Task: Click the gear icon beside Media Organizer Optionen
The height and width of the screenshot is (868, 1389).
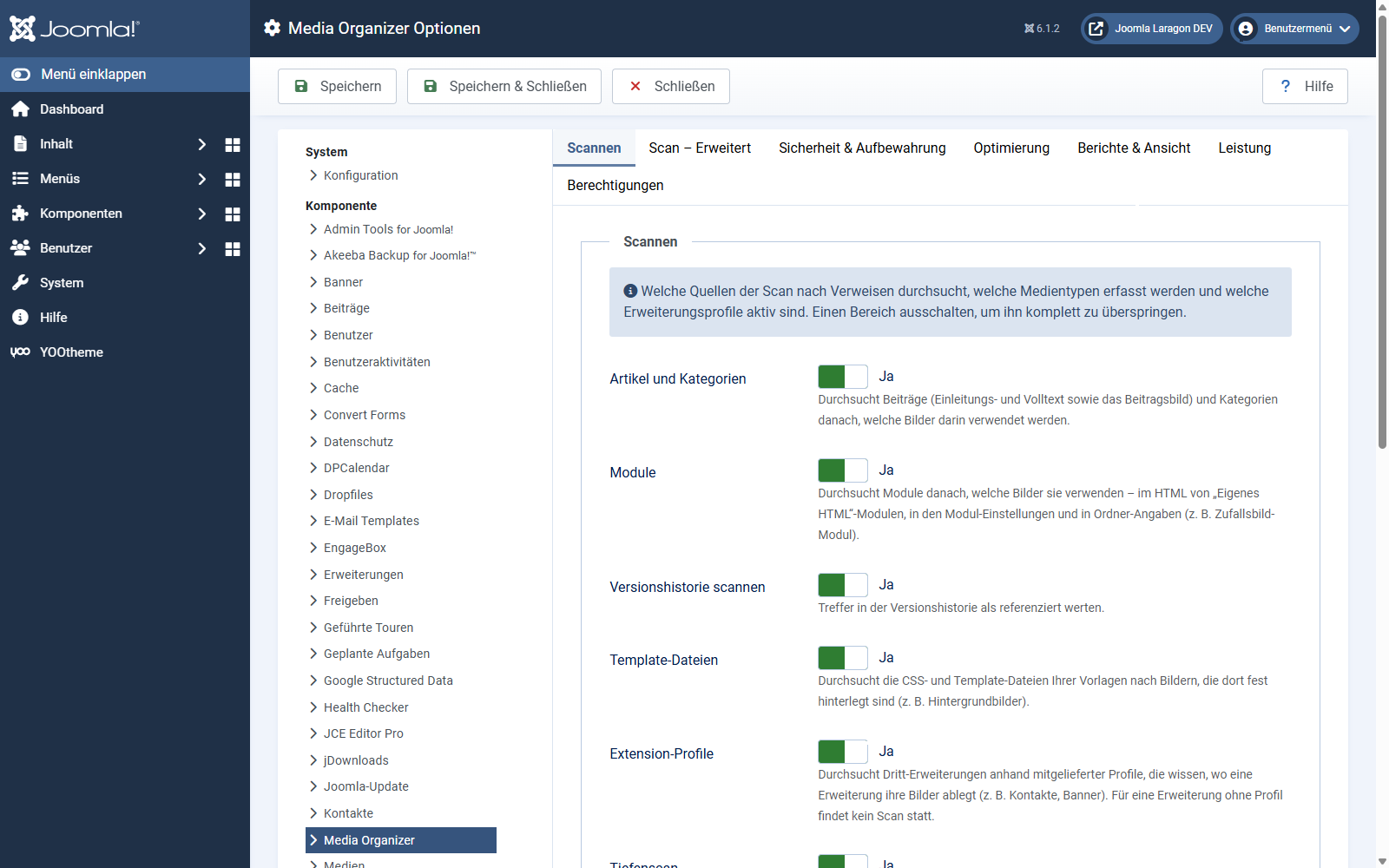Action: 273,29
